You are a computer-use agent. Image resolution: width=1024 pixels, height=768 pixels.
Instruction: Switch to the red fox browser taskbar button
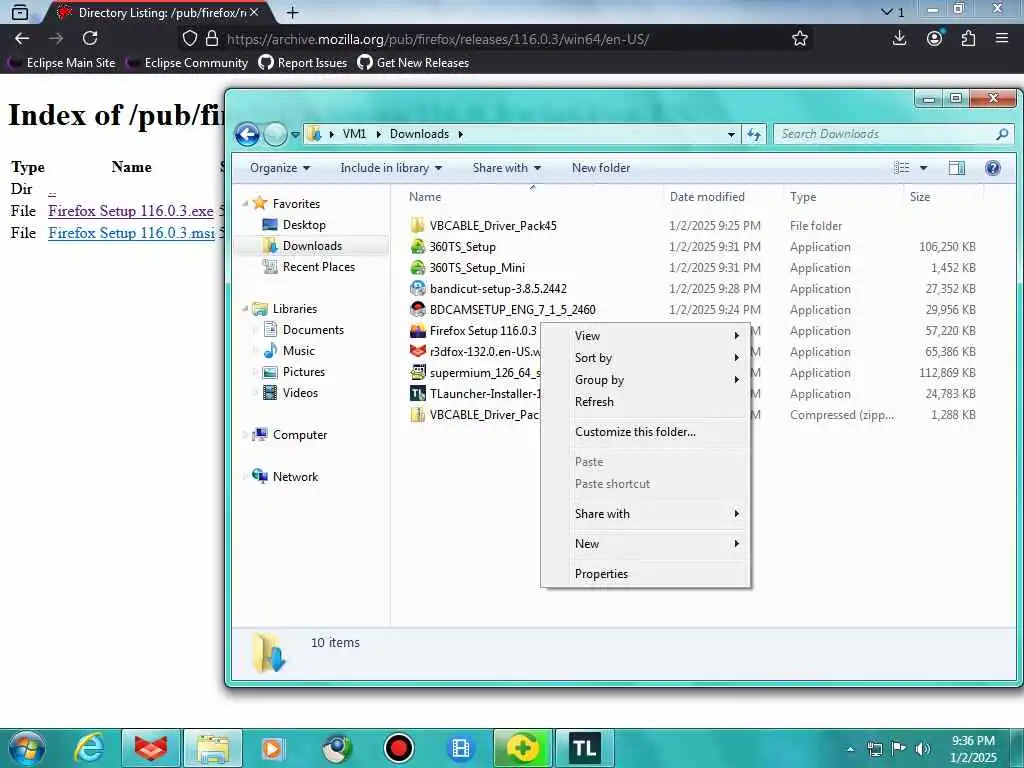point(151,748)
